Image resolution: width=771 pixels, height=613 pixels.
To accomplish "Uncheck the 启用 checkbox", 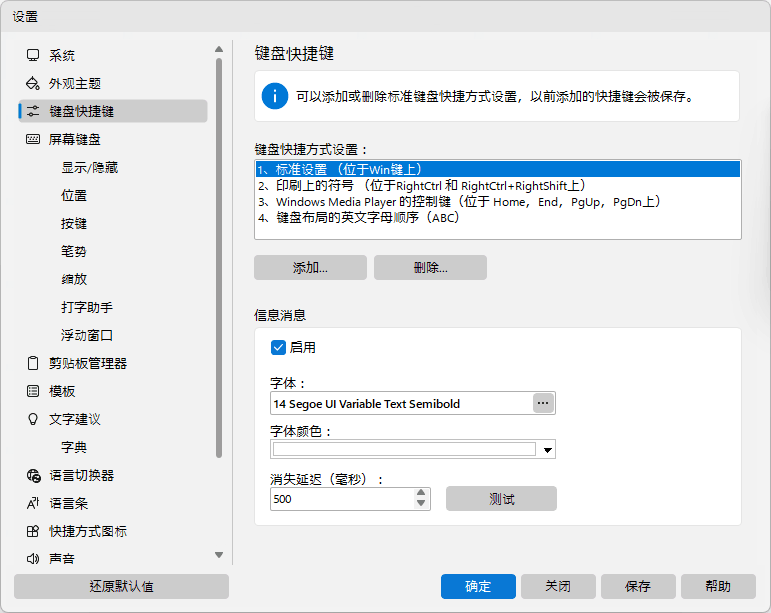I will 278,348.
